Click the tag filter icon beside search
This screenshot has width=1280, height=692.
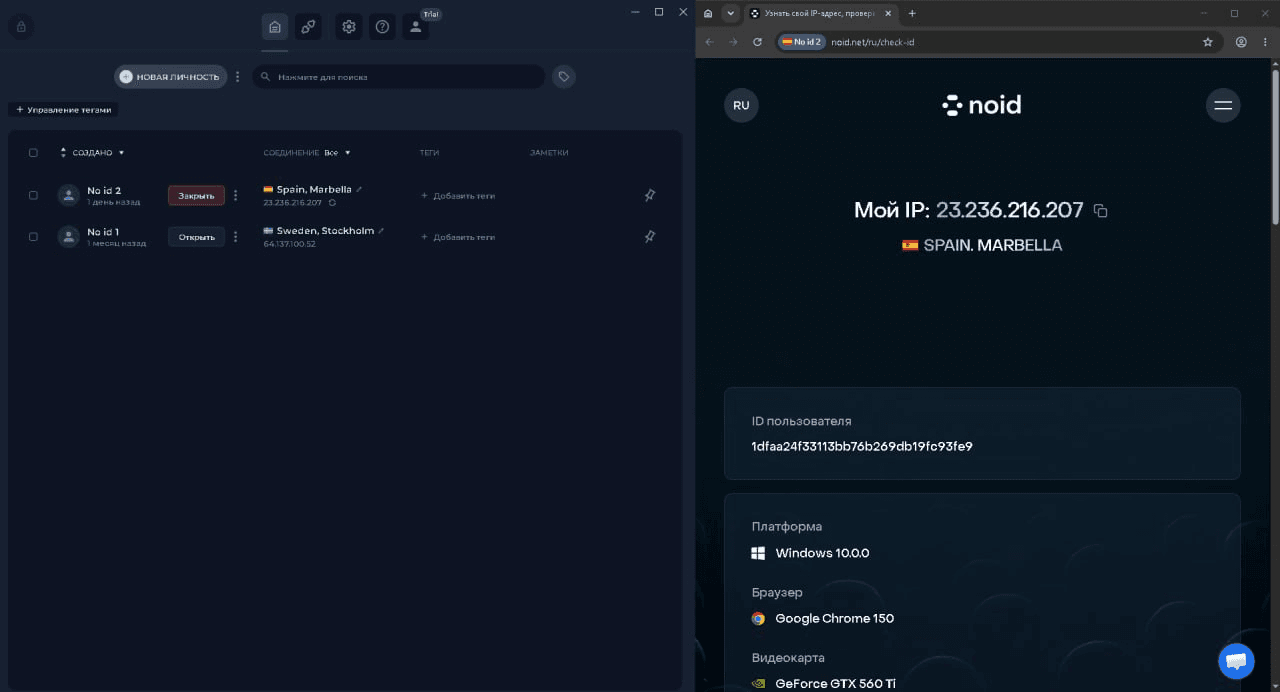[564, 77]
